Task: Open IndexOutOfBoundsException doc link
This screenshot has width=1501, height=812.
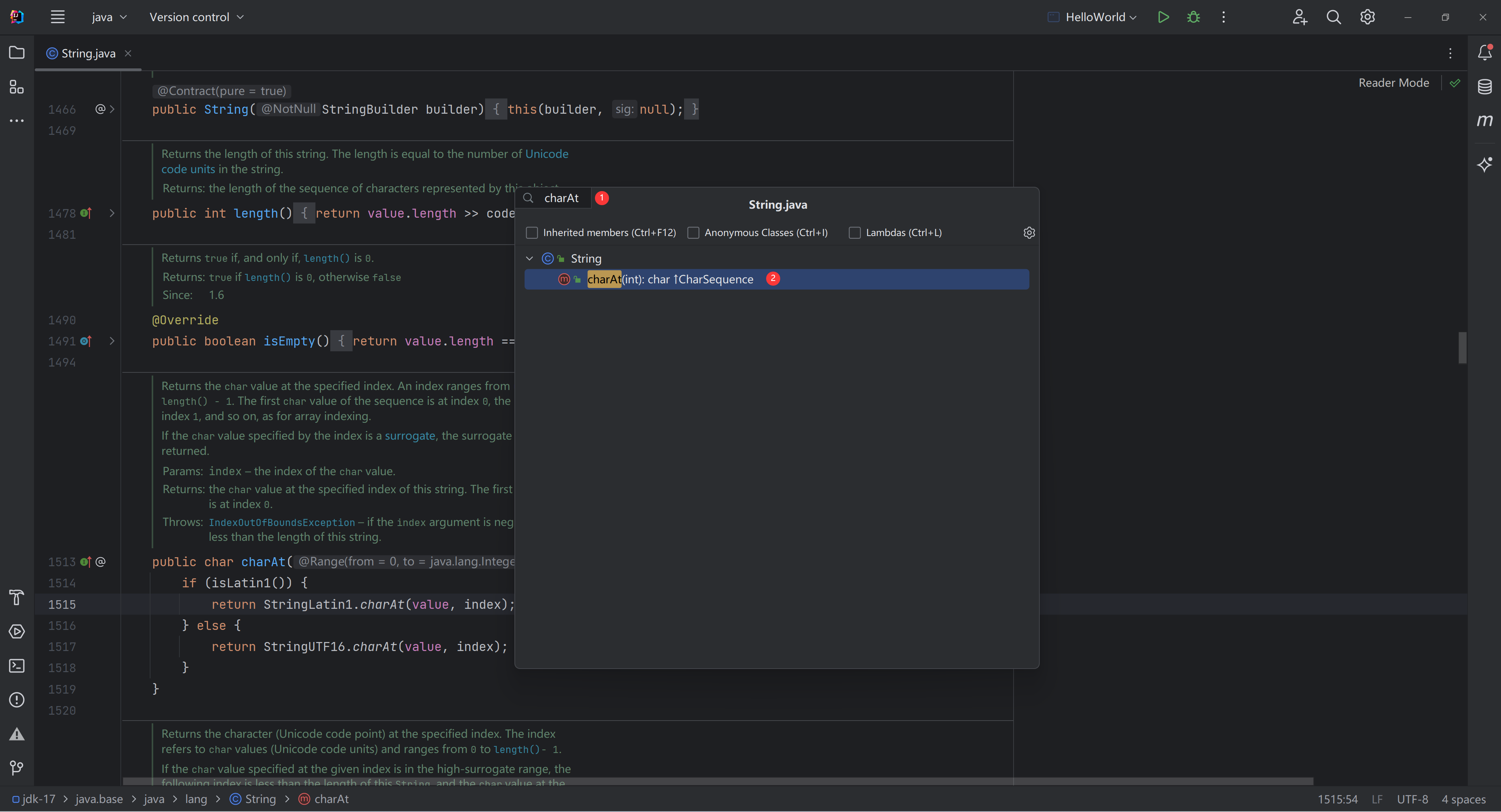Action: (281, 522)
